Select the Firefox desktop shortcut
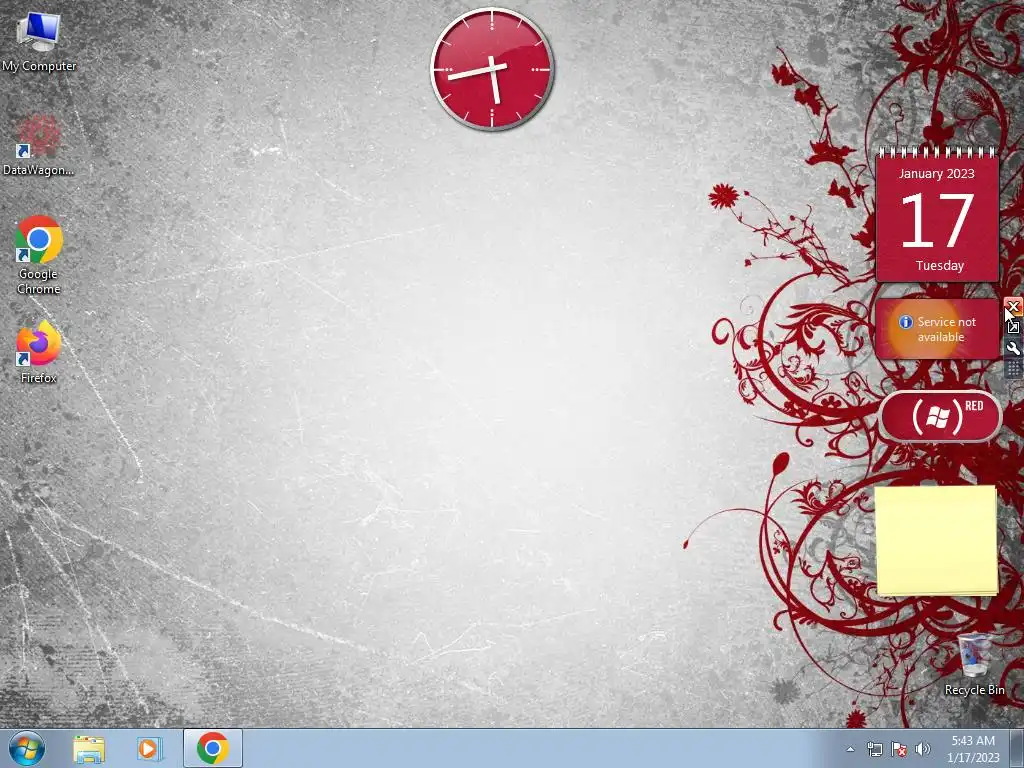The width and height of the screenshot is (1024, 768). point(39,351)
